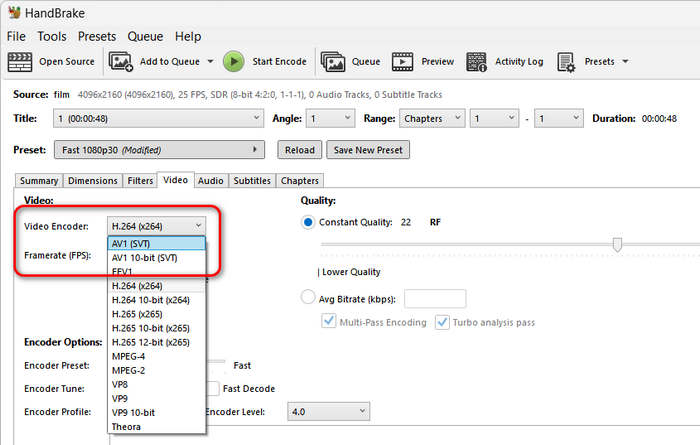This screenshot has width=700, height=445.
Task: Click the Add to Queue picture icon
Action: [x=121, y=62]
